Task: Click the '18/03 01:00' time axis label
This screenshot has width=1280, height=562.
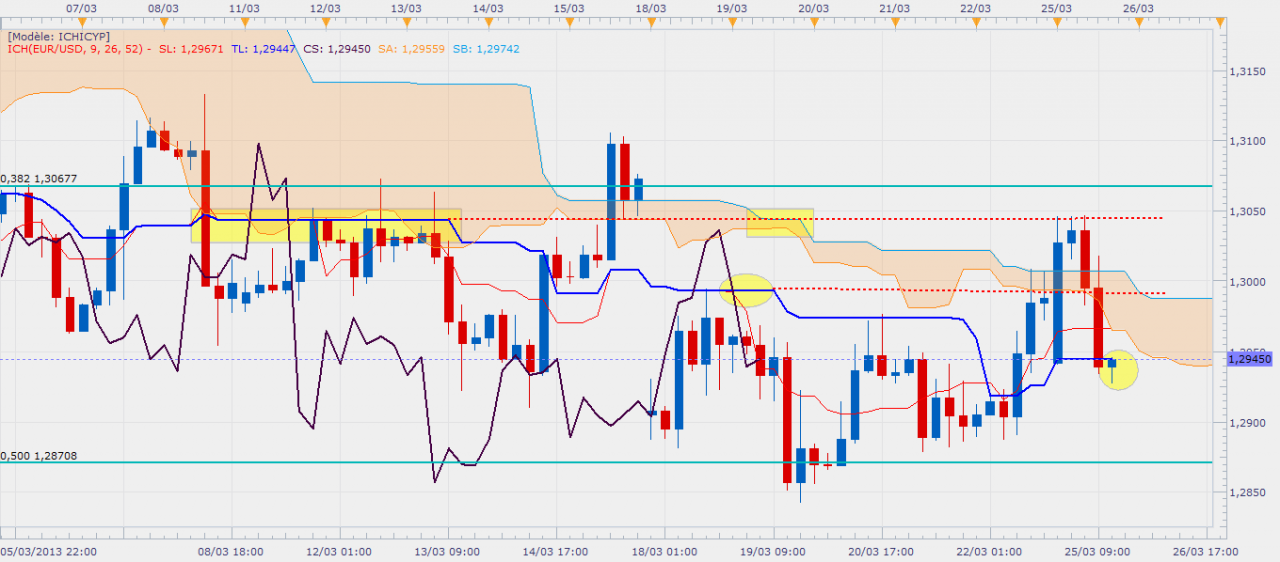Action: point(664,551)
